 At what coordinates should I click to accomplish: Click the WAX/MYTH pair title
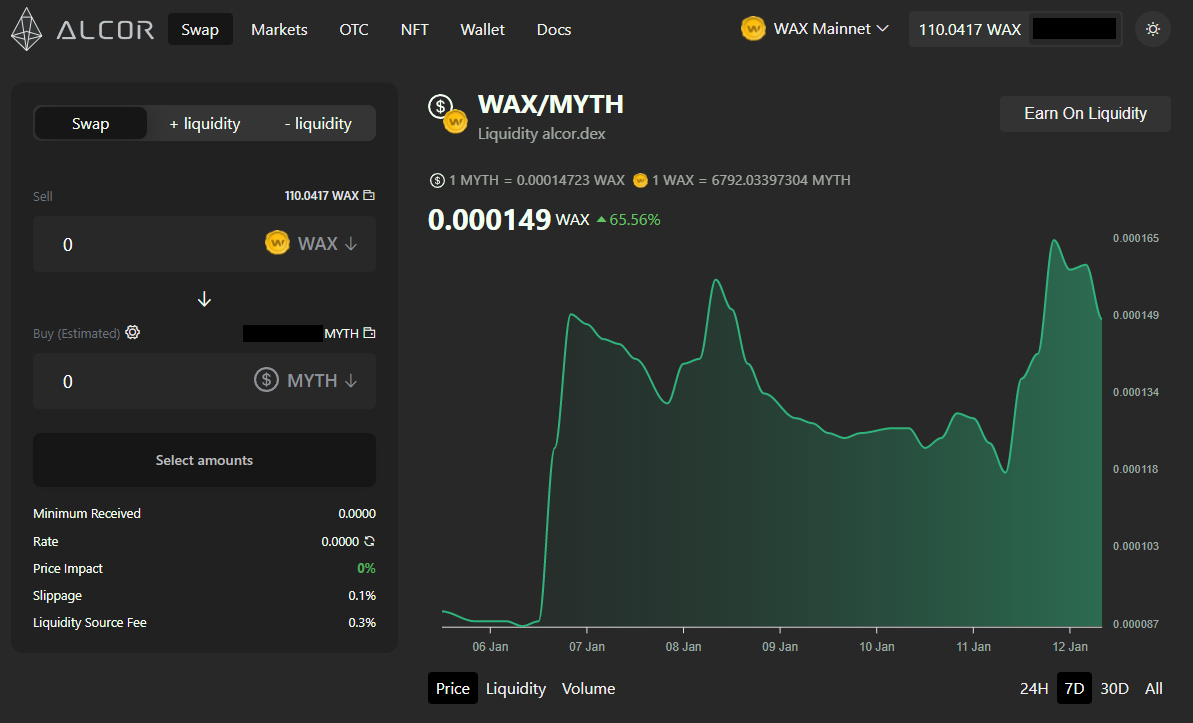click(551, 104)
